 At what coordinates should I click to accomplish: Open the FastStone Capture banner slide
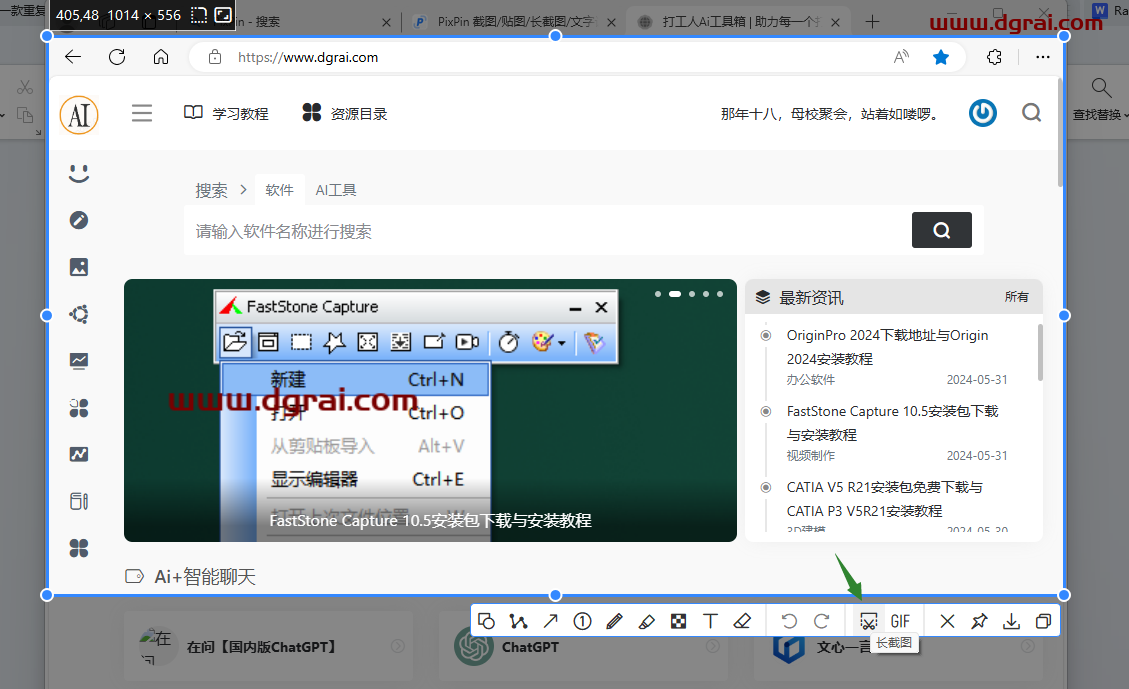(430, 410)
